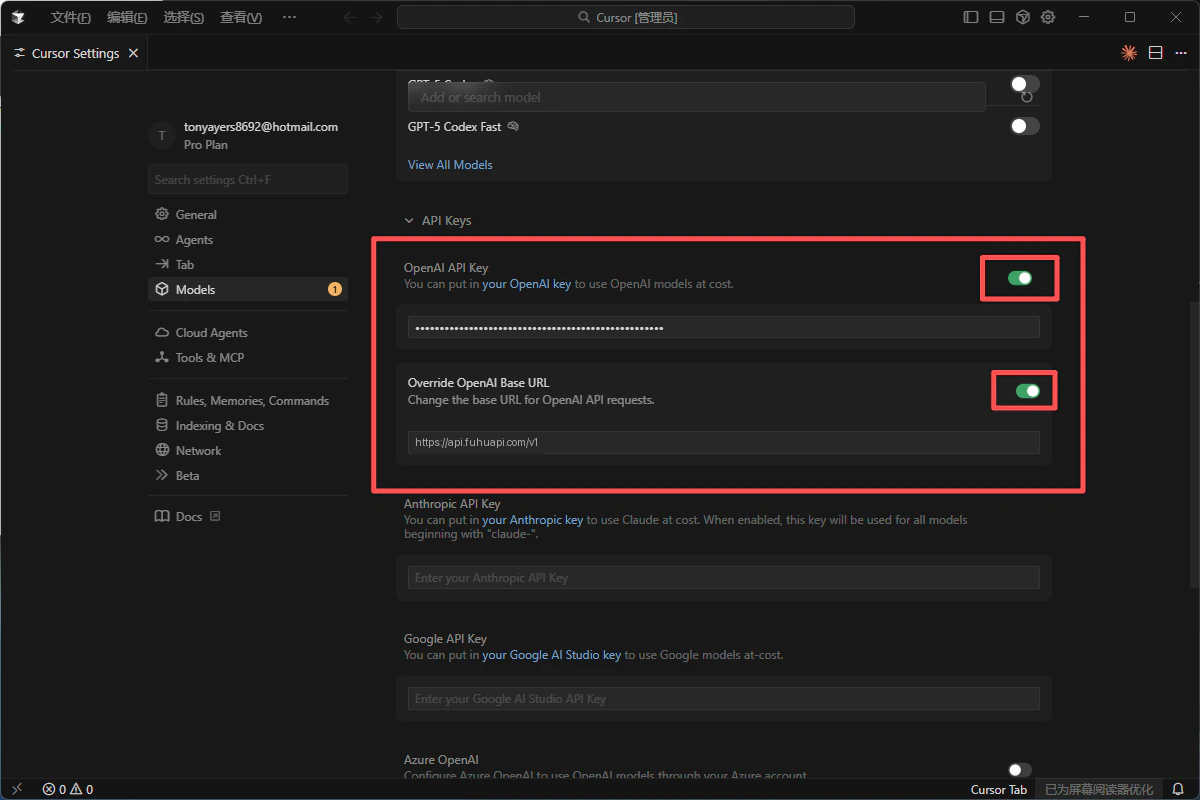Click the Agents infinity icon in sidebar
1200x800 pixels.
tap(162, 239)
